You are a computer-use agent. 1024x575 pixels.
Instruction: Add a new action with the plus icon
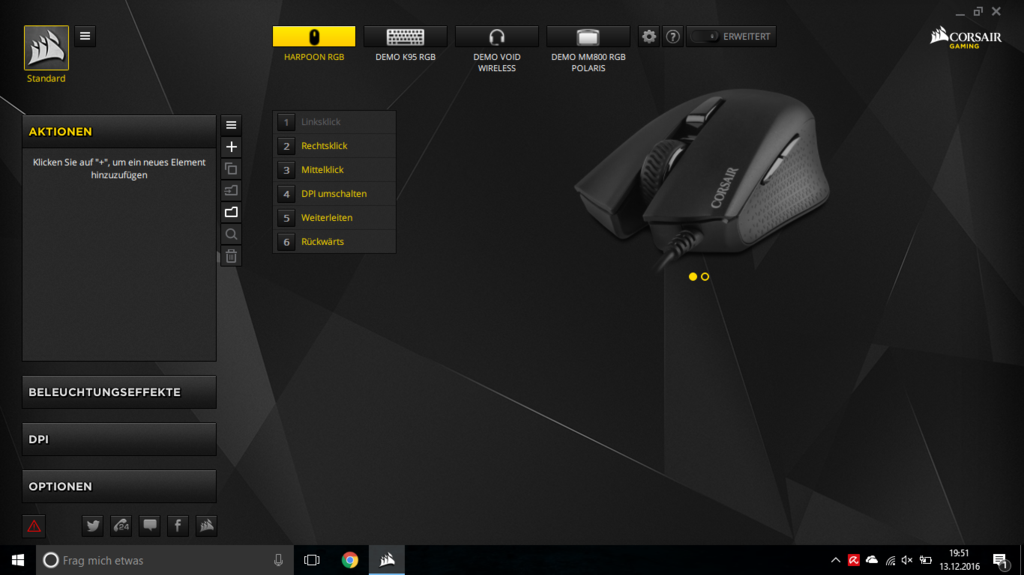pos(231,147)
